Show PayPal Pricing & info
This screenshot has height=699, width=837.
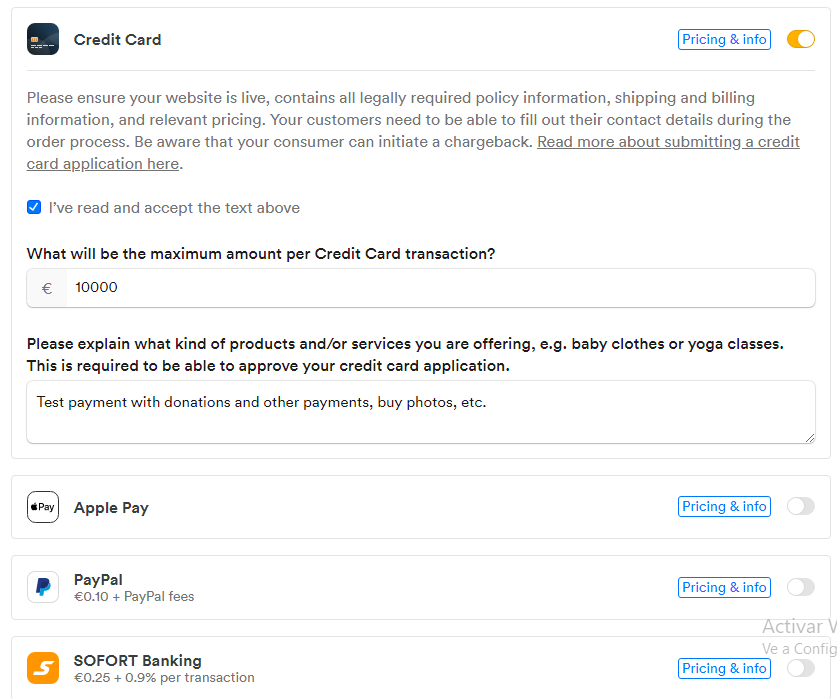coord(724,587)
